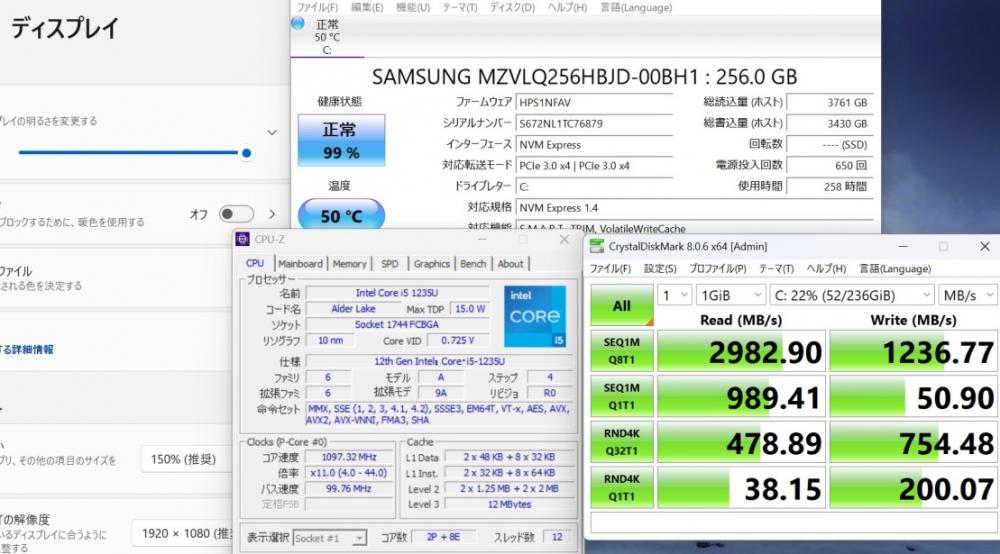Open the 1GiB test size dropdown
The height and width of the screenshot is (554, 1000).
point(730,295)
